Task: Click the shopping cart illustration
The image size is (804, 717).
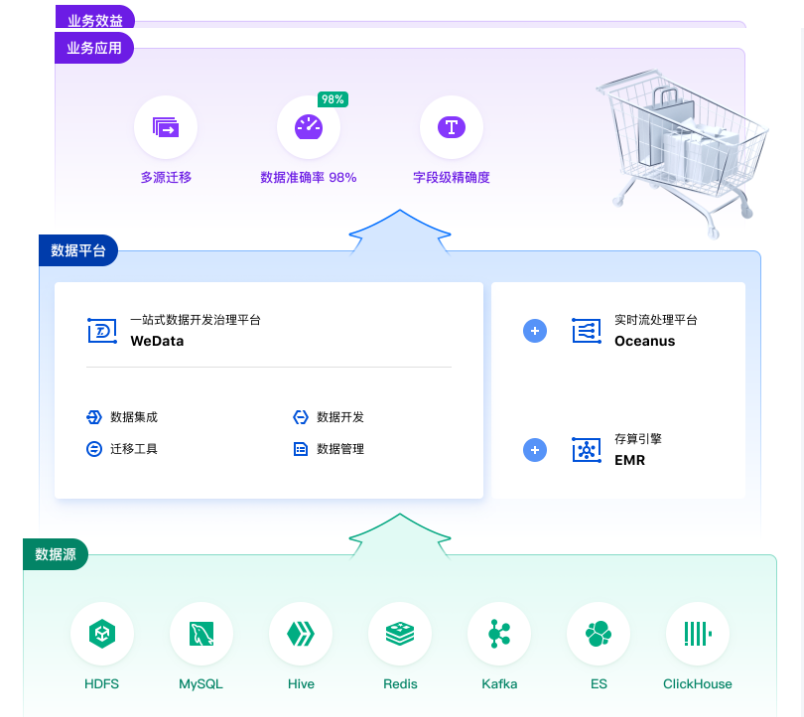Action: [682, 154]
